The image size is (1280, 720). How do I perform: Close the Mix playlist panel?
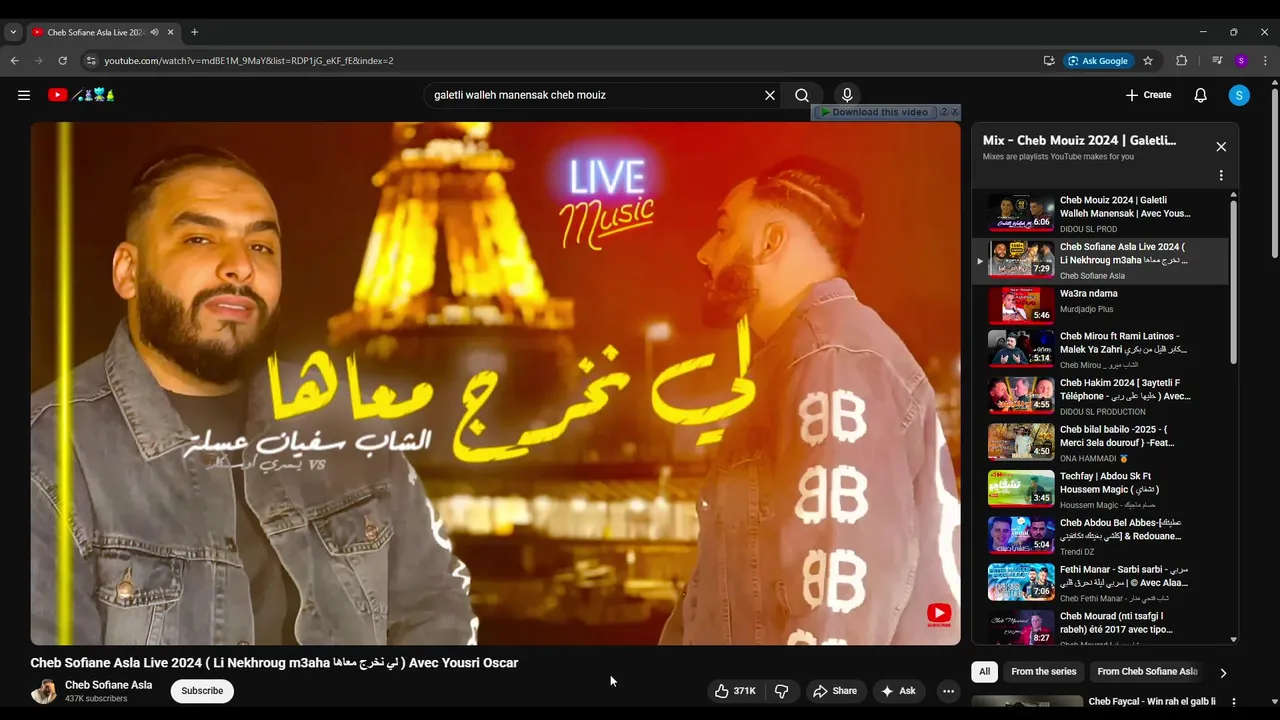(x=1221, y=147)
